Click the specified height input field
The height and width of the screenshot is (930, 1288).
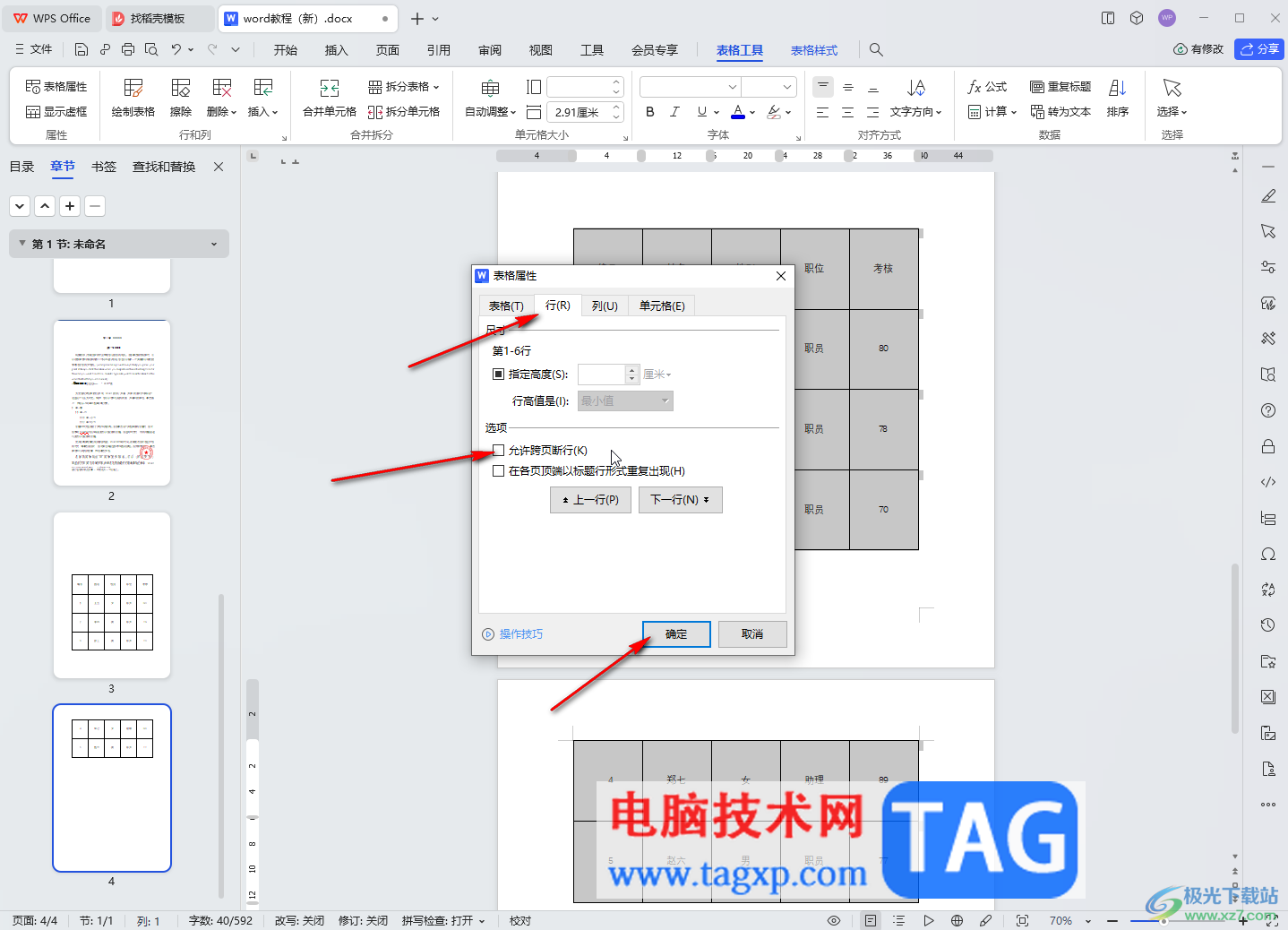pyautogui.click(x=602, y=375)
